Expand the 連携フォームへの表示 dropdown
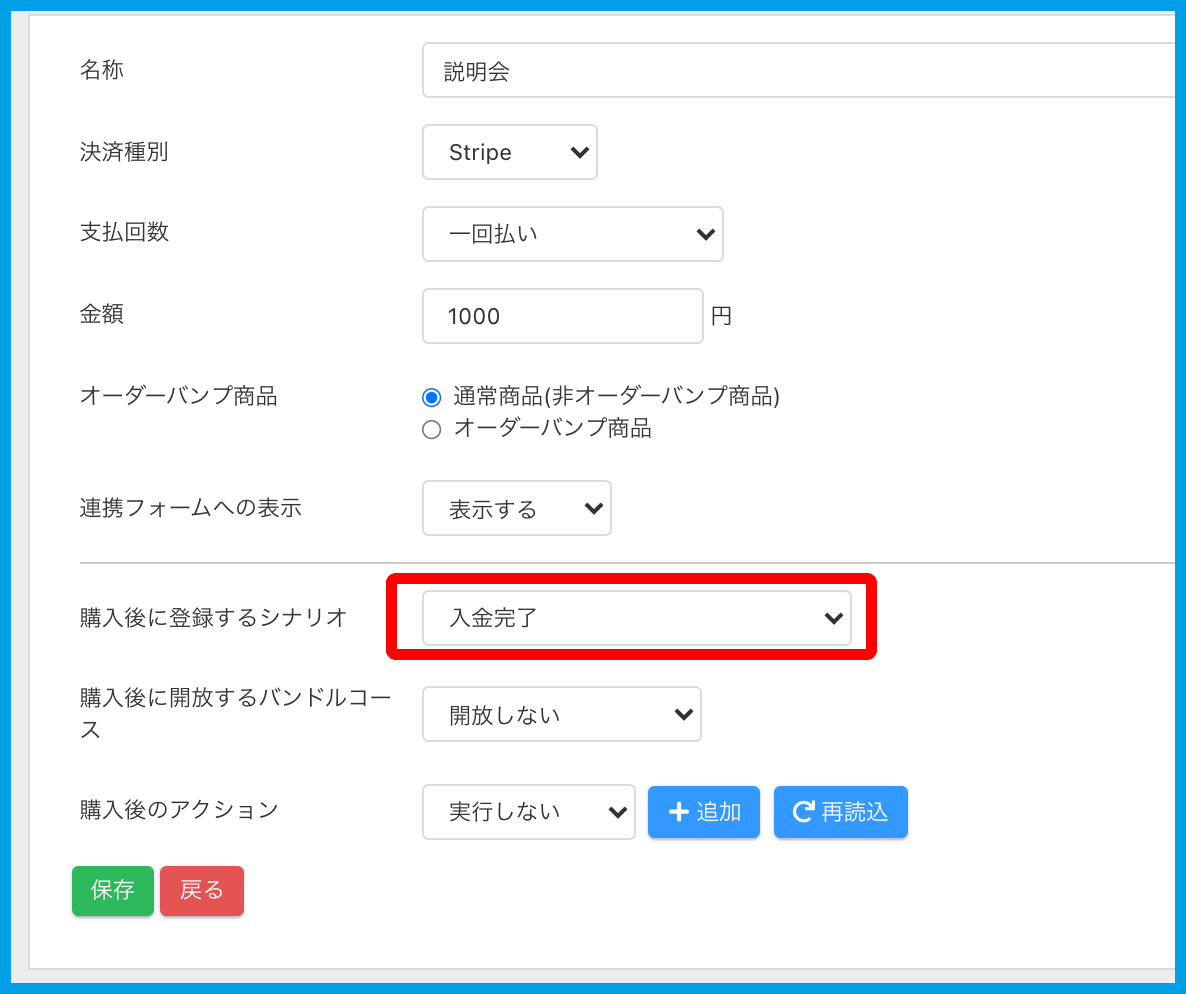Viewport: 1186px width, 994px height. tap(516, 509)
